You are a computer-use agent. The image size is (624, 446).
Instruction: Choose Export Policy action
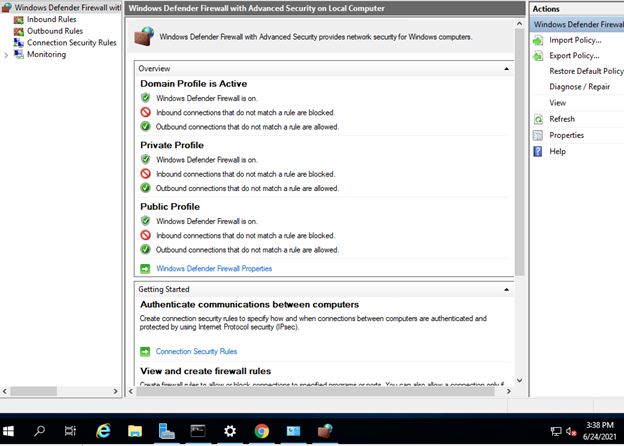pos(574,56)
